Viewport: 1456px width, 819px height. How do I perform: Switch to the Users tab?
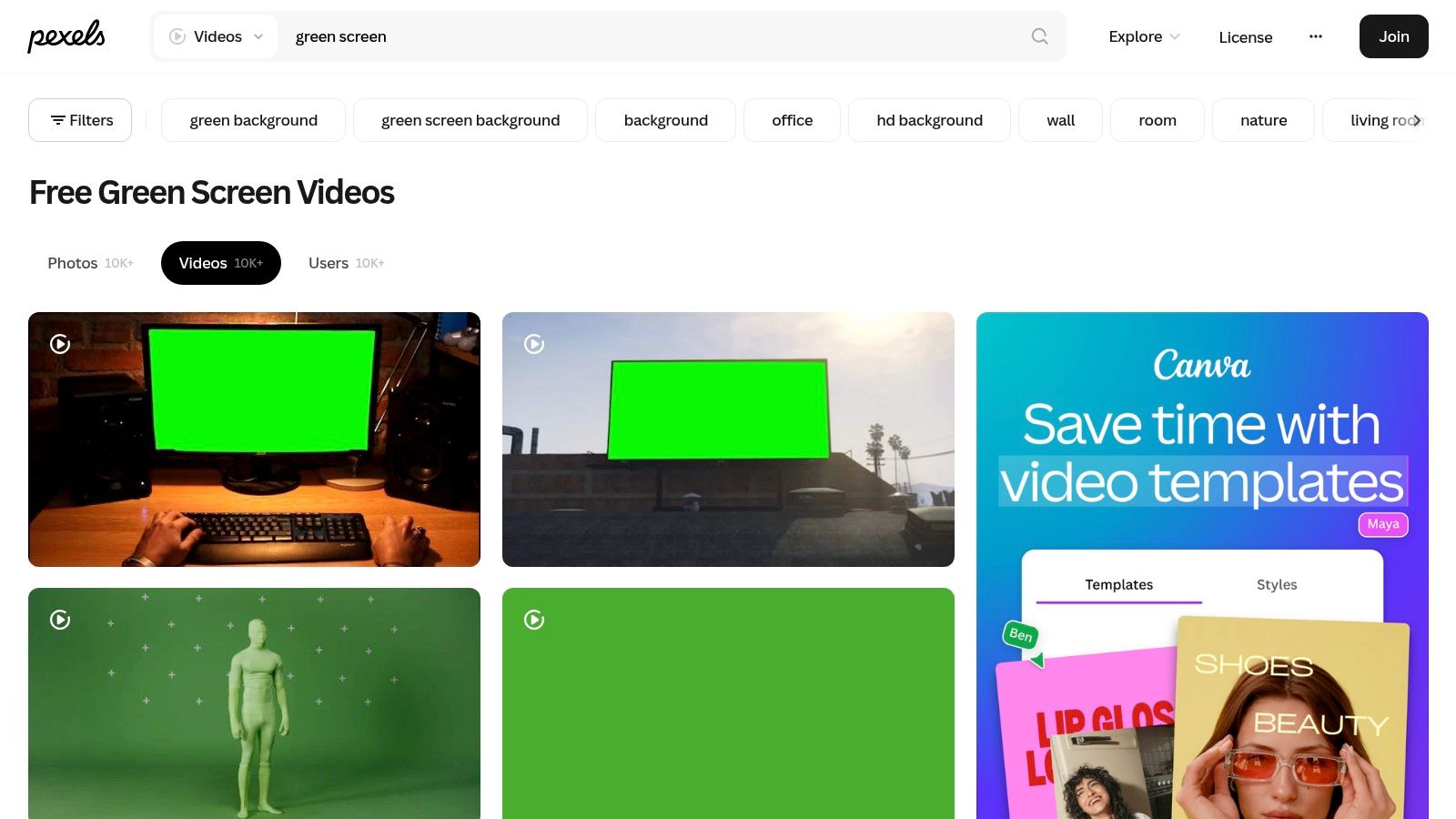[329, 263]
